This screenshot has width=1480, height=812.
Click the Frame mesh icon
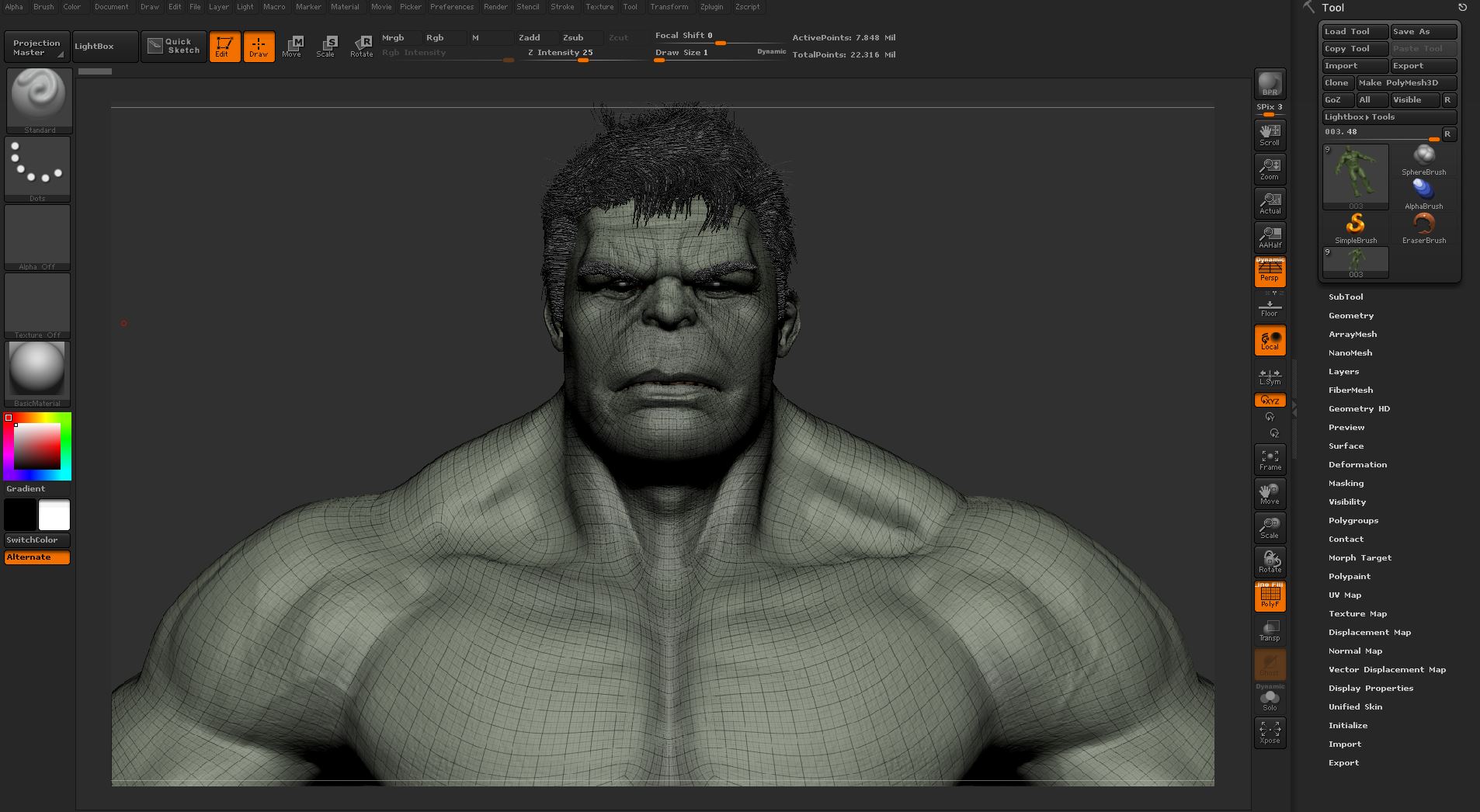[x=1270, y=460]
